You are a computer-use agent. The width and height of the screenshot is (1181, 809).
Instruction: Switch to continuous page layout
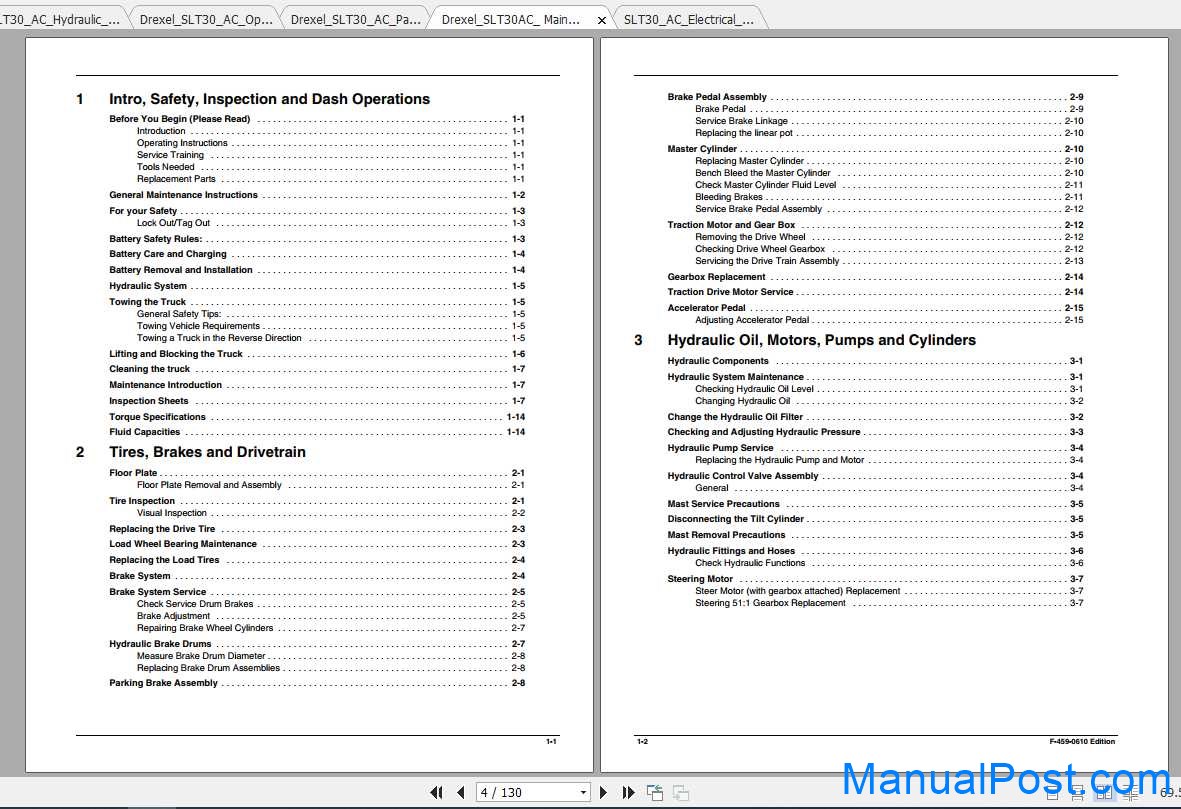(x=1078, y=793)
